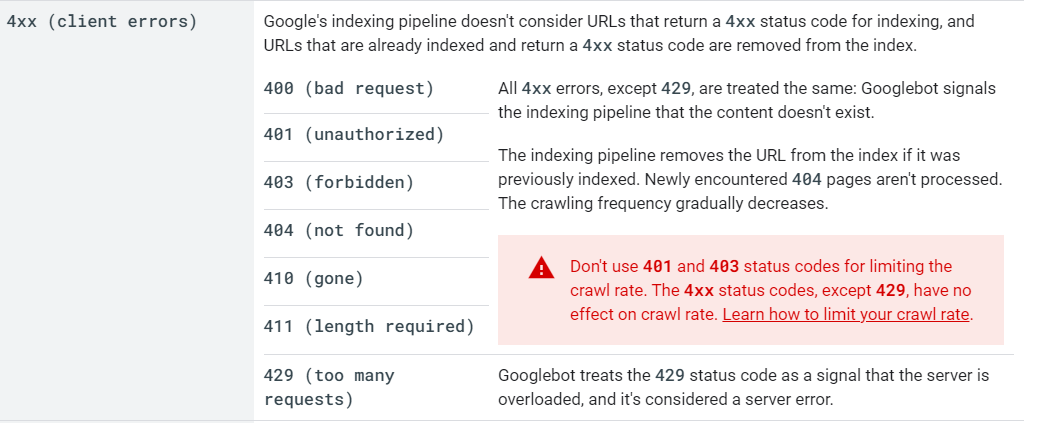This screenshot has width=1047, height=423.
Task: Click the bold 429 code in the red warning box
Action: (891, 290)
